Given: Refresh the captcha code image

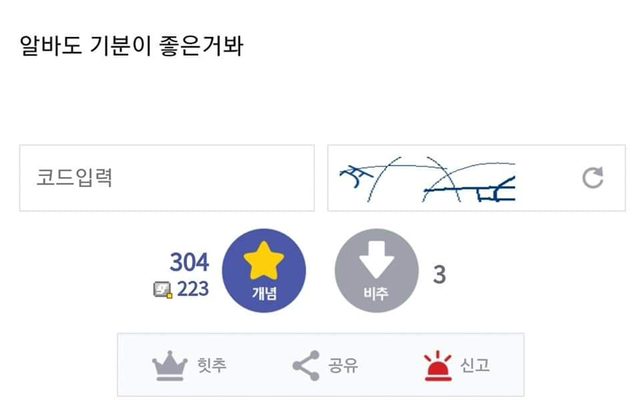Looking at the screenshot, I should coord(593,178).
